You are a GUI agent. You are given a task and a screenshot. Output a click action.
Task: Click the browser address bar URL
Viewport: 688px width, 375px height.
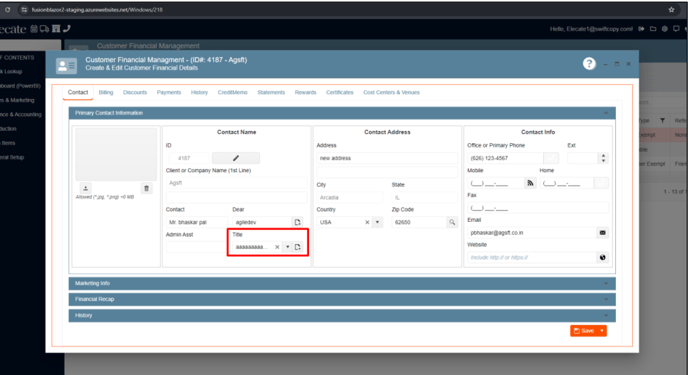coord(97,10)
